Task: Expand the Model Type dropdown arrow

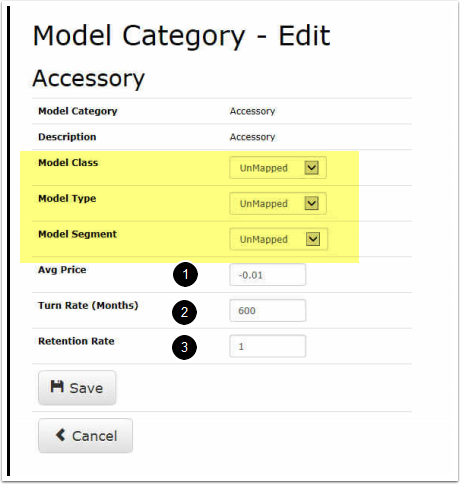Action: (311, 203)
